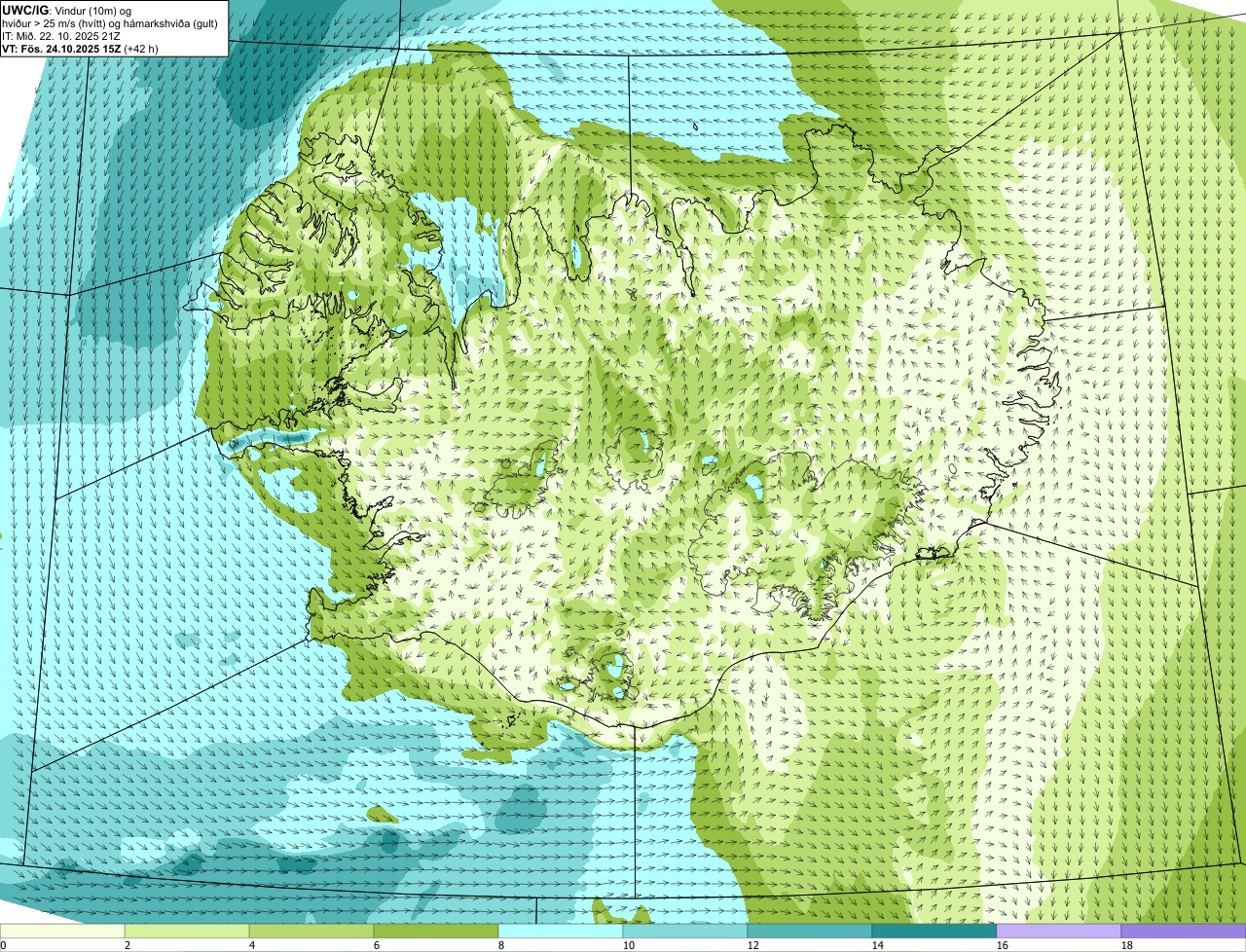Image resolution: width=1246 pixels, height=952 pixels.
Task: Click the valid time "VT: Fös. 24.10.2025 15Z (+42 h)"
Action: click(x=80, y=48)
